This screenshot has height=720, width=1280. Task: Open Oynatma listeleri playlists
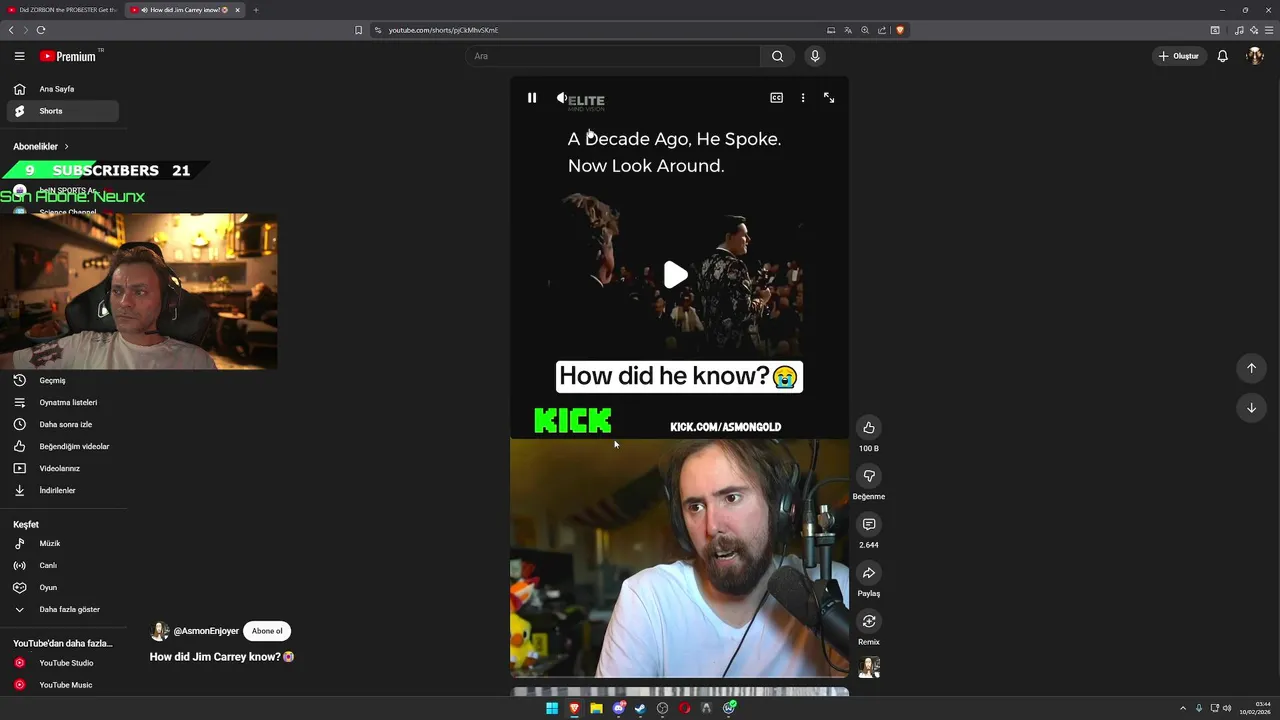click(64, 402)
